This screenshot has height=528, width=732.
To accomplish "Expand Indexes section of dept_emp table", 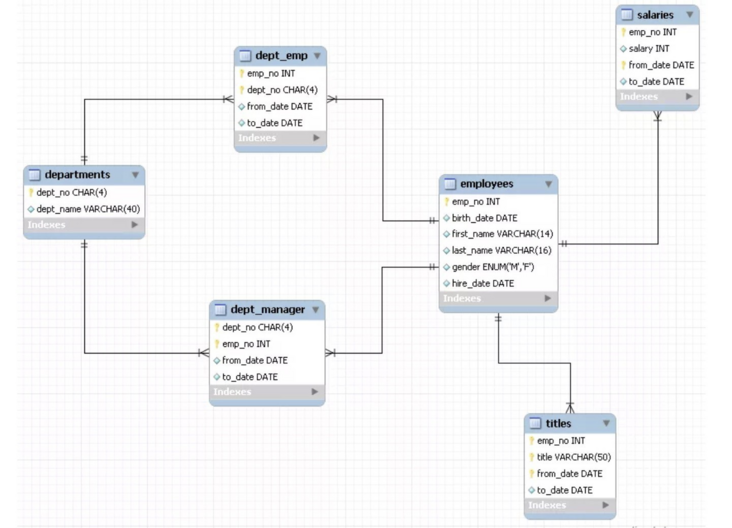I will pos(317,138).
